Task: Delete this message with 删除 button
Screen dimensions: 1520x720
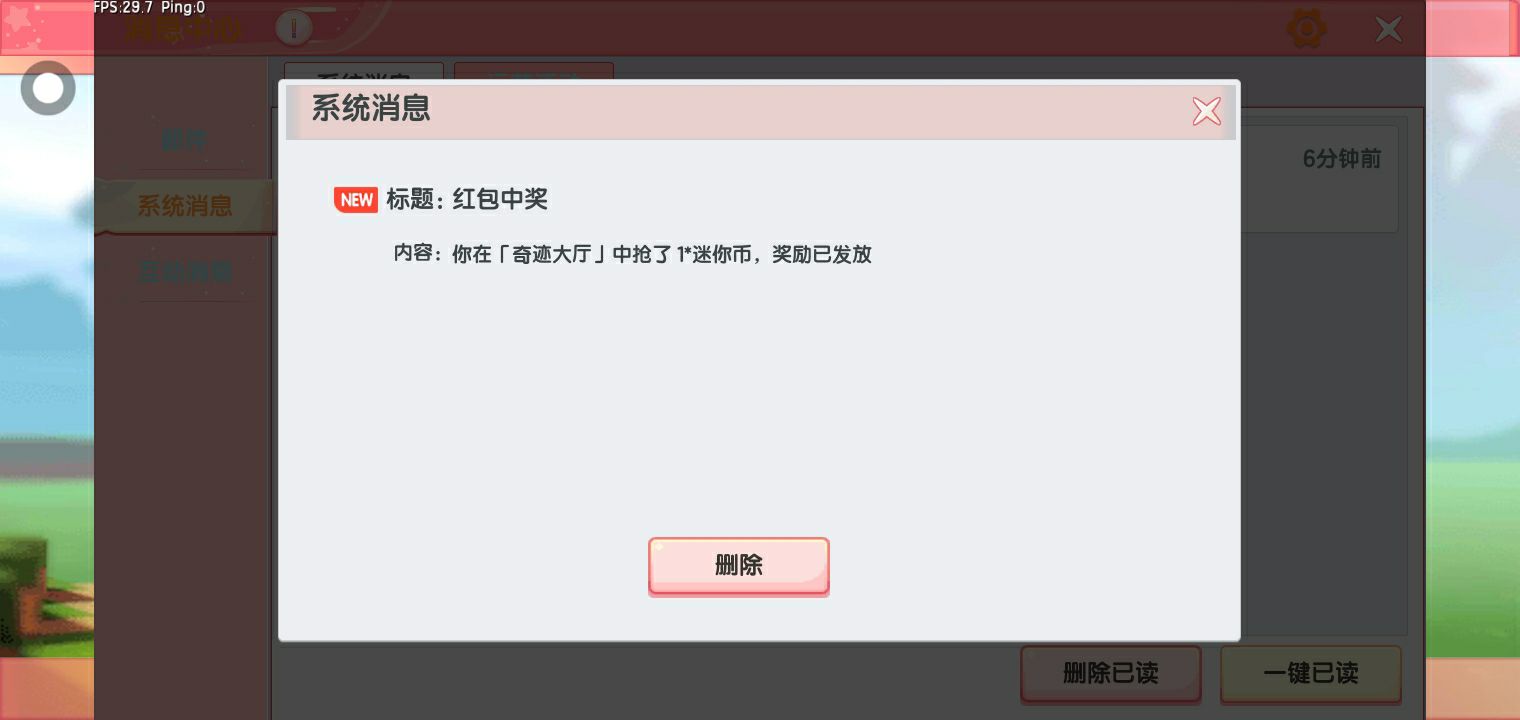Action: tap(739, 566)
